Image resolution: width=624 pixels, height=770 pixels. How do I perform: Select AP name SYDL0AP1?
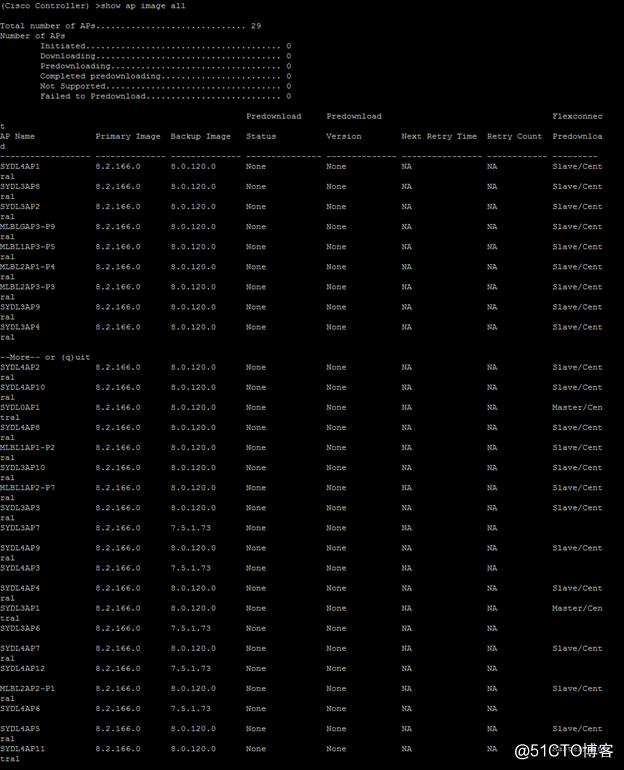pos(20,408)
